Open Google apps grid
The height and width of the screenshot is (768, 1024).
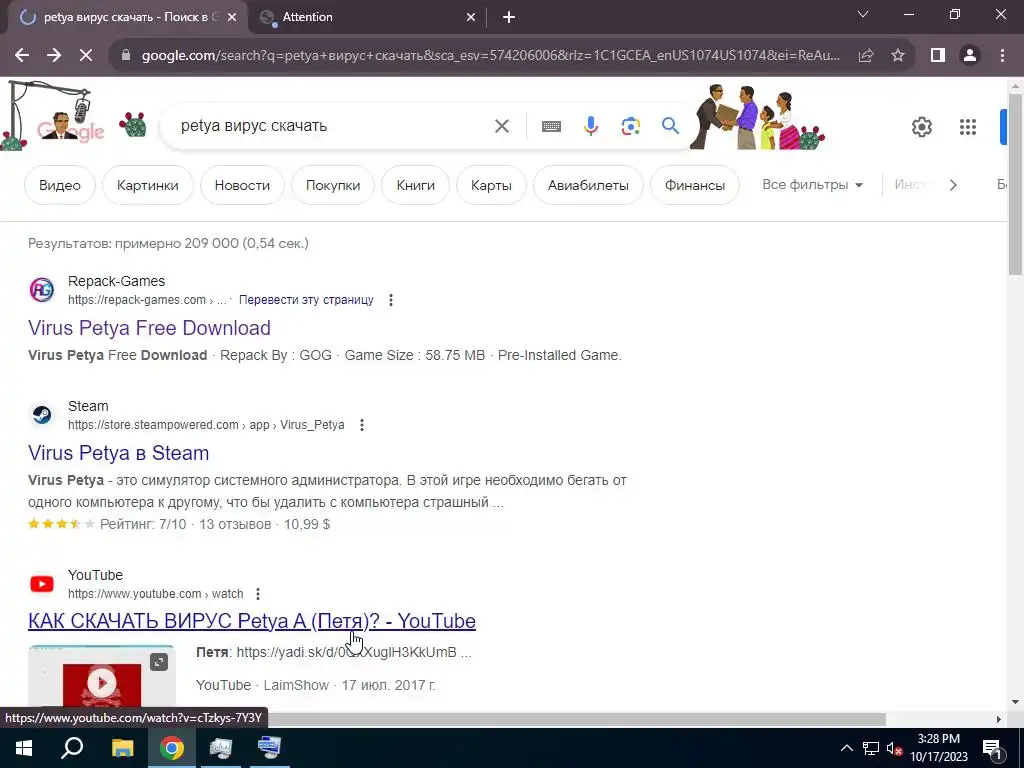[x=968, y=127]
